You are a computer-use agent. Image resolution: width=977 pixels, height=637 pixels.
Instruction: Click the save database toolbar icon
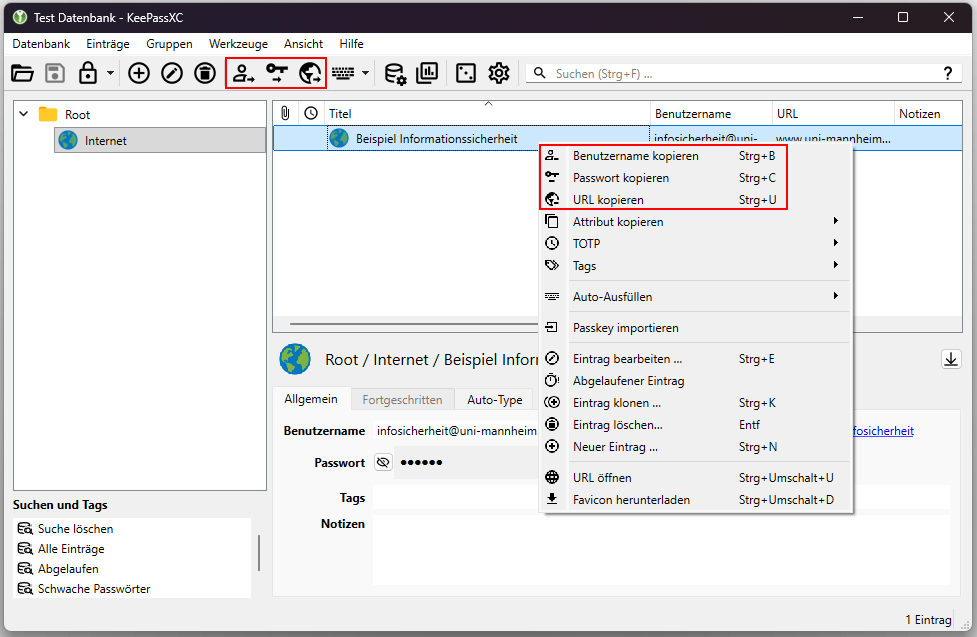55,74
